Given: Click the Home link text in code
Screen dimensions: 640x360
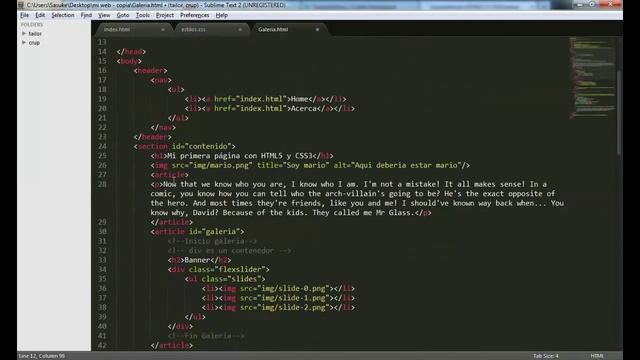Looking at the screenshot, I should click(300, 99).
